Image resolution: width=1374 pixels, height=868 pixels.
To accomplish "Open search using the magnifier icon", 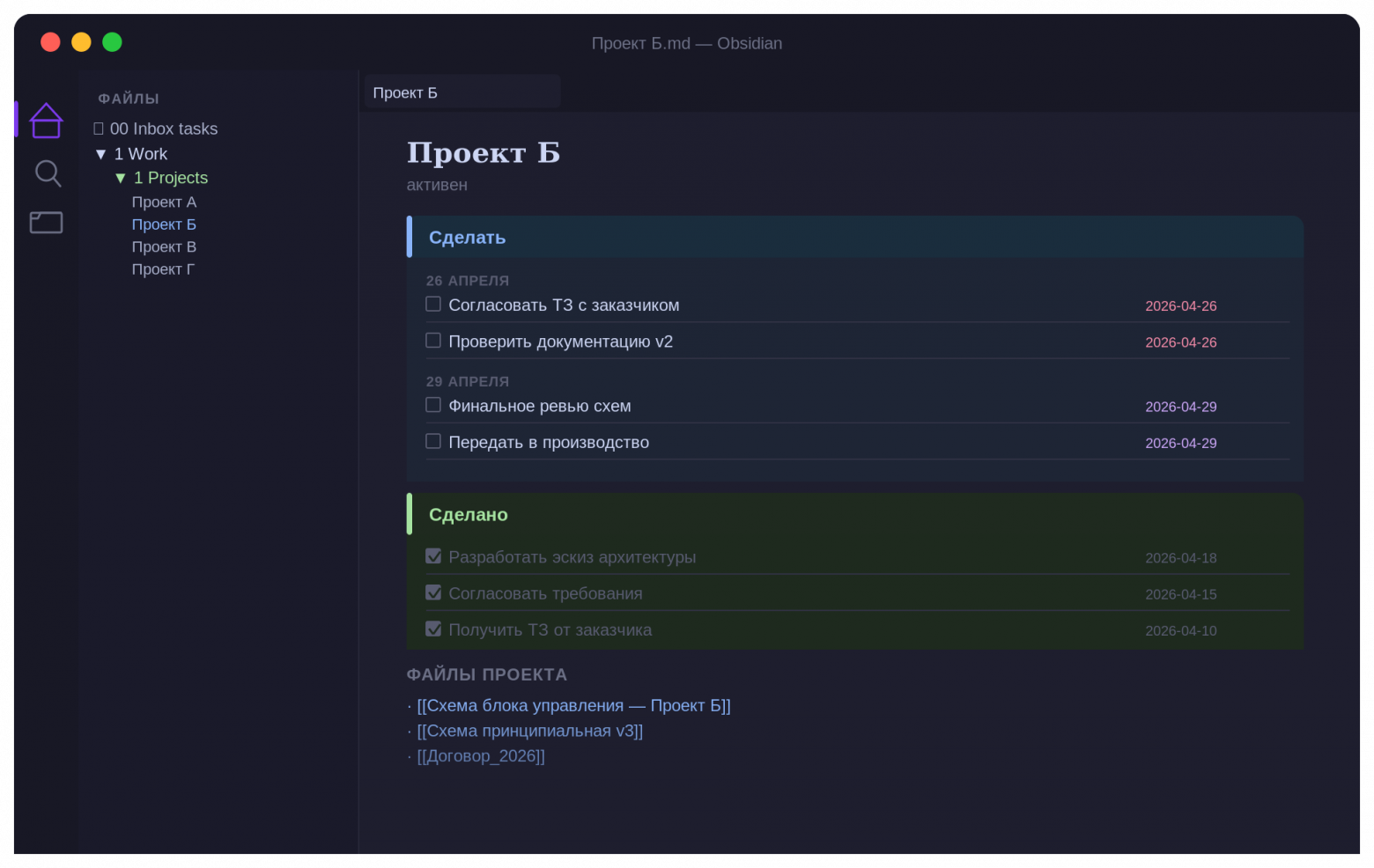I will 48,173.
